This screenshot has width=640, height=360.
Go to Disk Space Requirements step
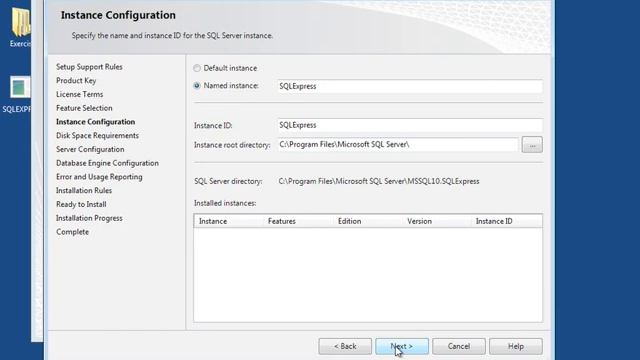point(98,136)
